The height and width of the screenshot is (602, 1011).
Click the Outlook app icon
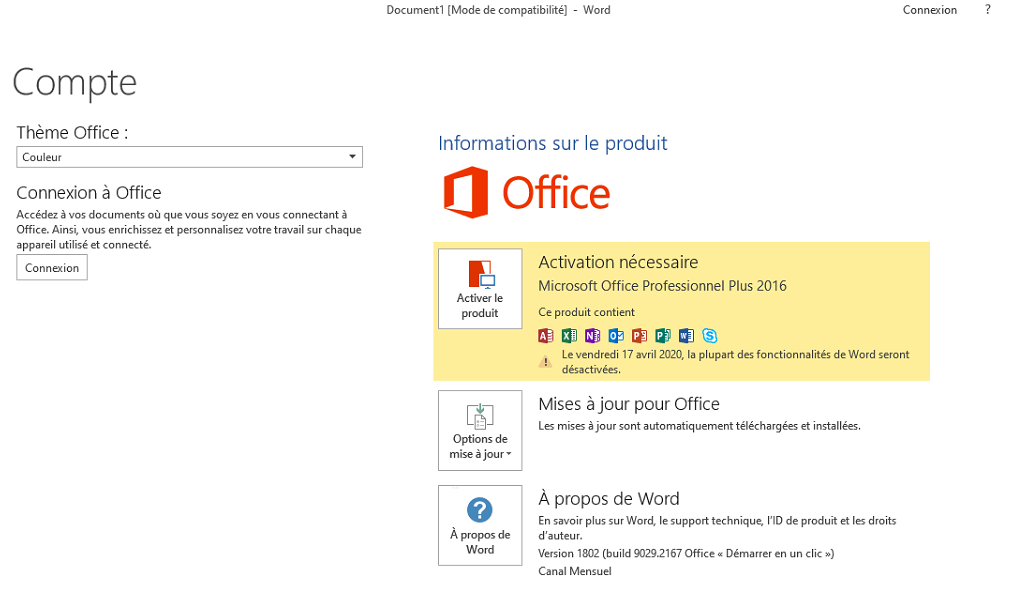[616, 336]
